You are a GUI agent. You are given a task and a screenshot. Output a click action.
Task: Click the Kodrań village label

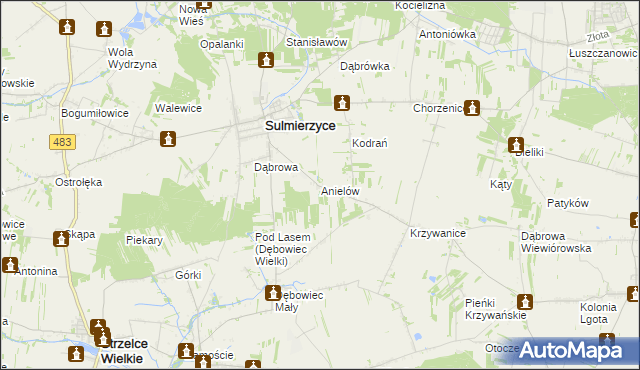pos(369,143)
